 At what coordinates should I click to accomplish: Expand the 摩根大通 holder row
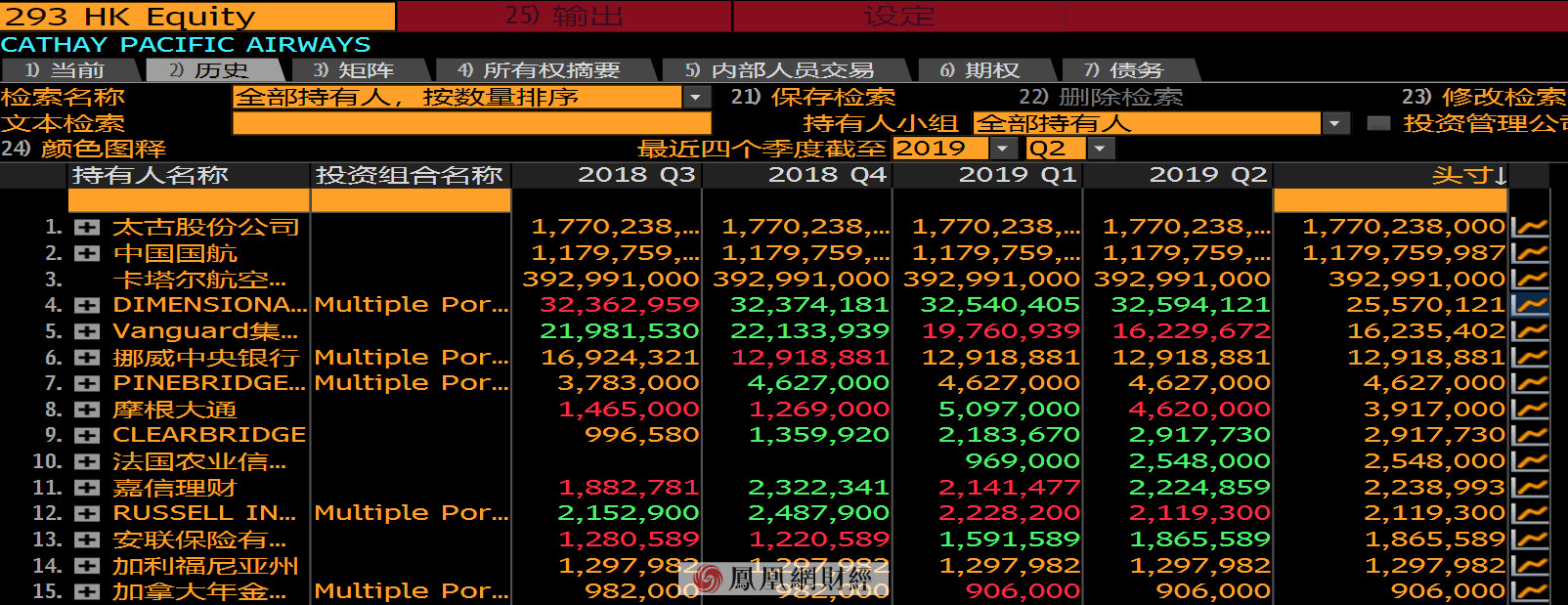pos(87,410)
